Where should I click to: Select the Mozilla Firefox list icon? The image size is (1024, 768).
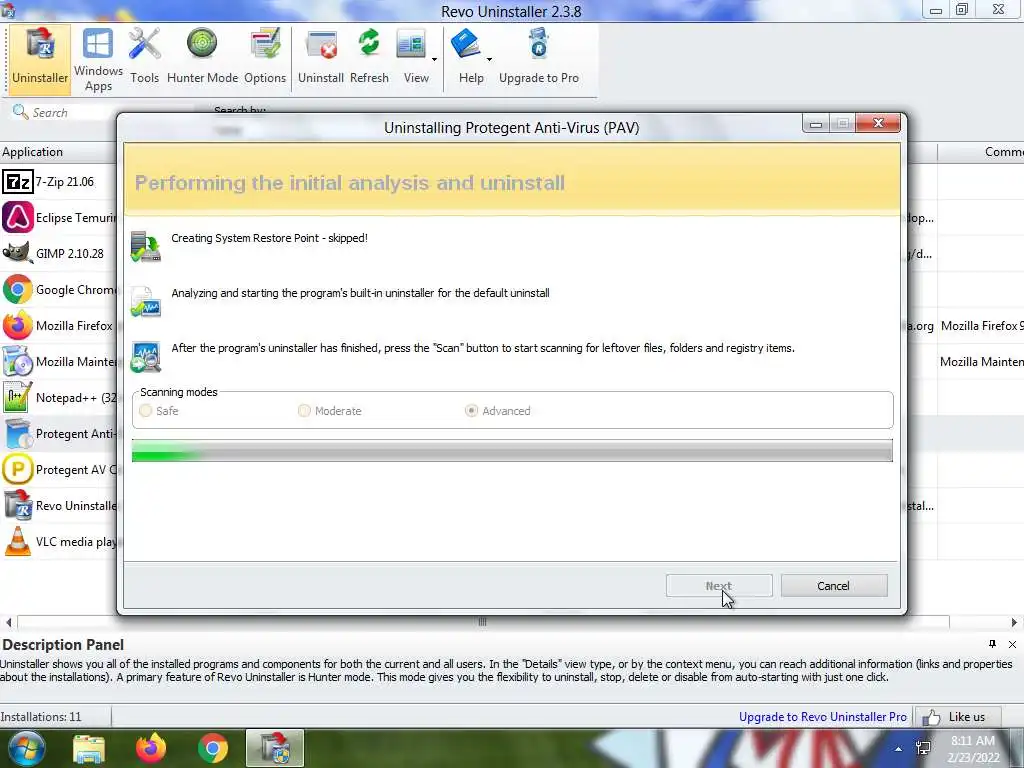pos(18,325)
